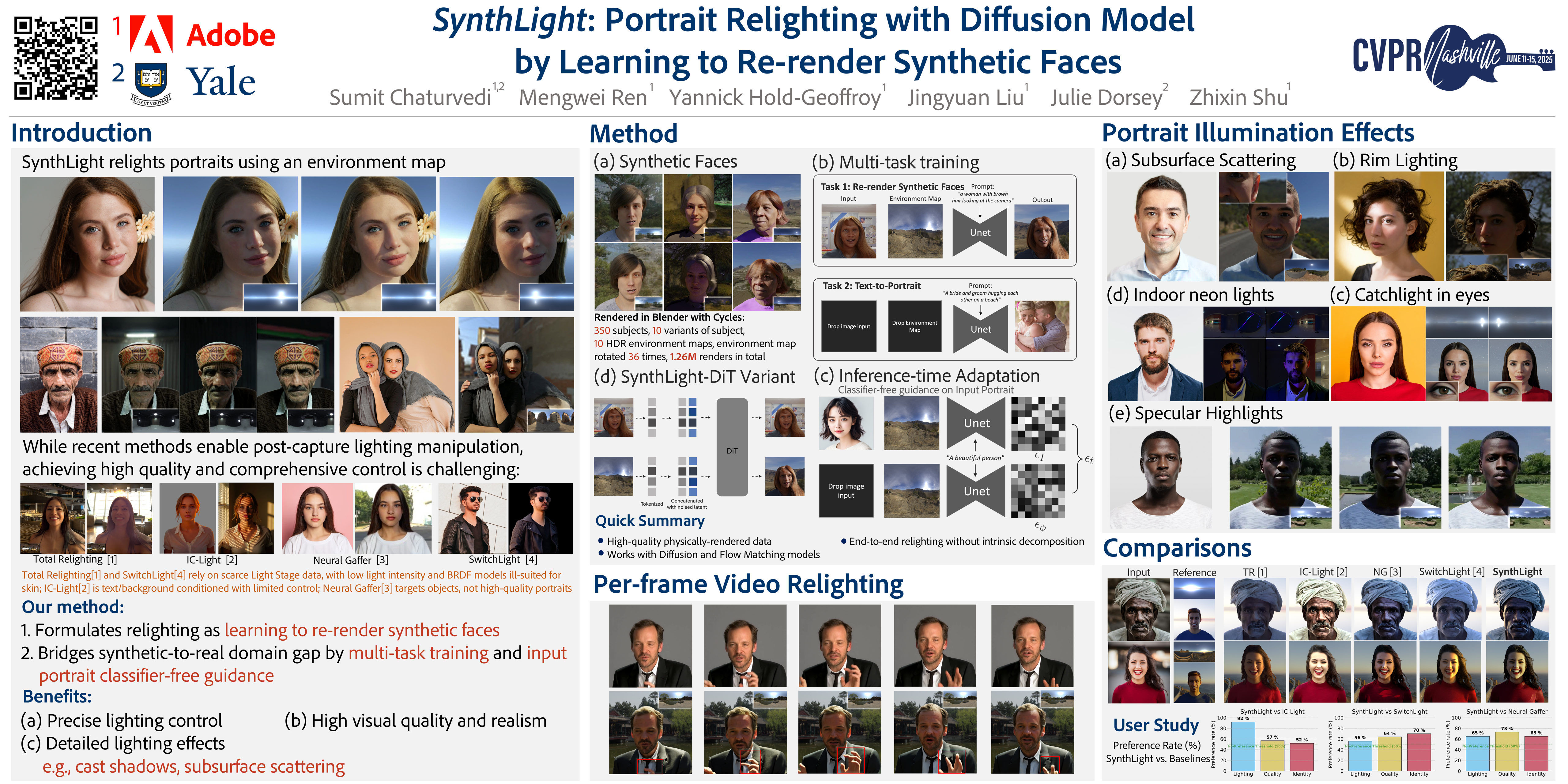Click the QR code in the corner
The width and height of the screenshot is (1568, 784).
(x=55, y=58)
